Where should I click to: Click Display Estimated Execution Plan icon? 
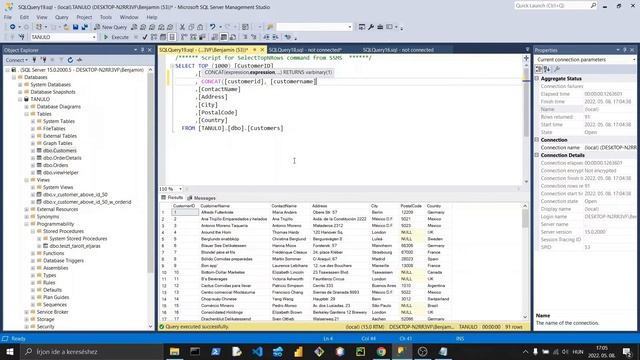tap(154, 37)
